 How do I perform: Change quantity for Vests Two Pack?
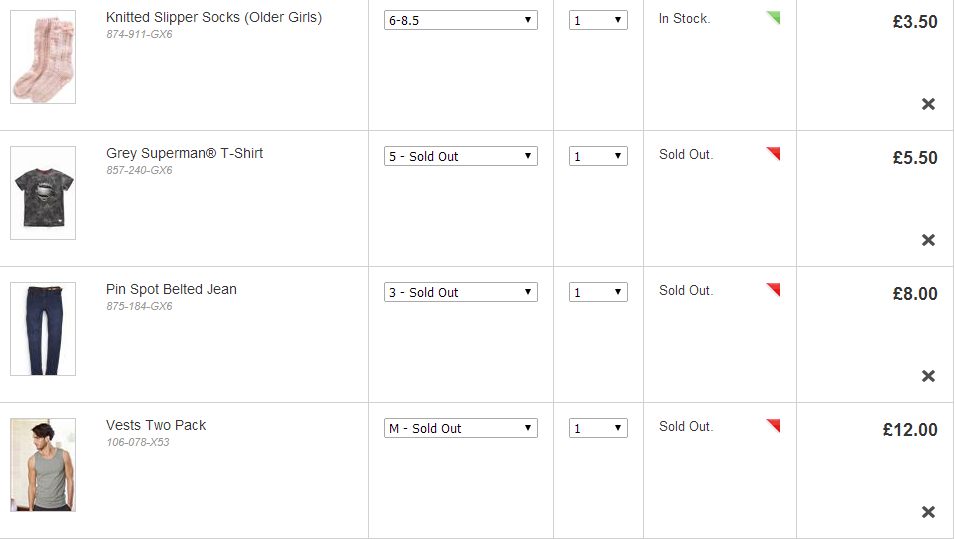598,428
